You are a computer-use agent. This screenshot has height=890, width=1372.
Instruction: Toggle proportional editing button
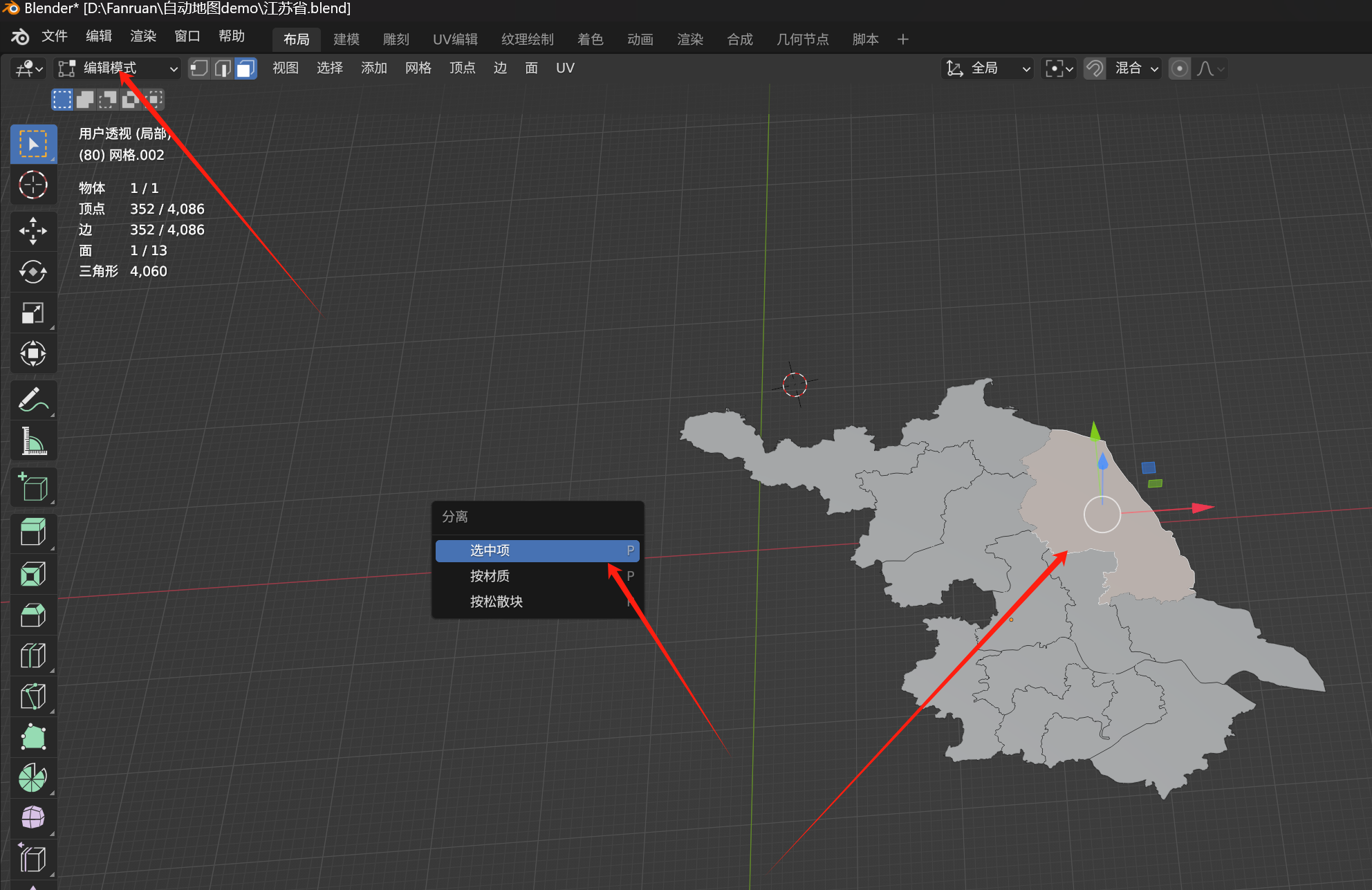point(1180,68)
